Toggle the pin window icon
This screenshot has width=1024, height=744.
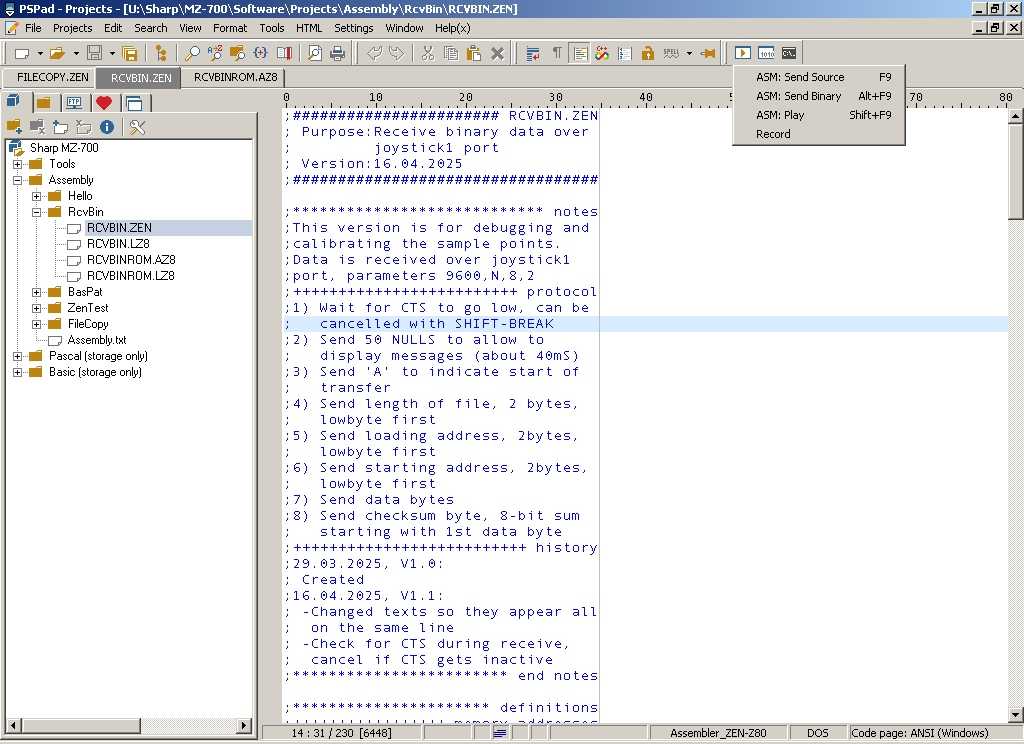tap(707, 54)
